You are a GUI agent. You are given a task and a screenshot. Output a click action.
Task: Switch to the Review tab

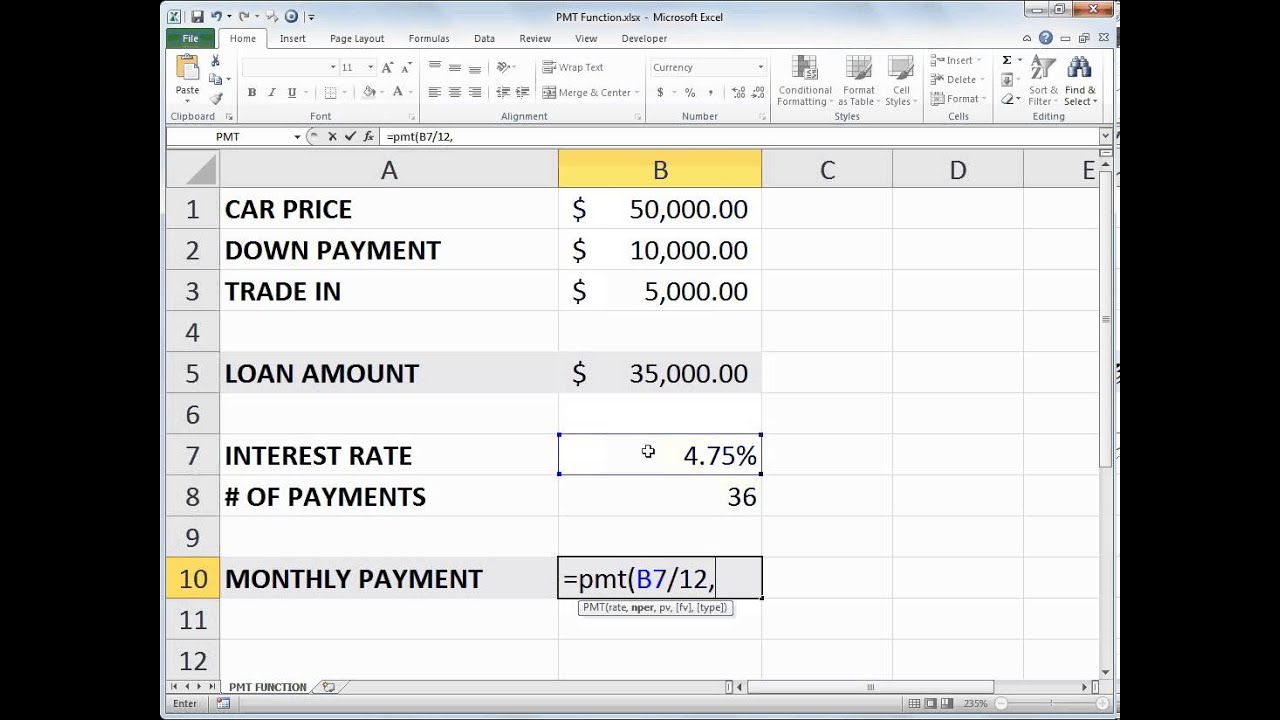point(535,38)
